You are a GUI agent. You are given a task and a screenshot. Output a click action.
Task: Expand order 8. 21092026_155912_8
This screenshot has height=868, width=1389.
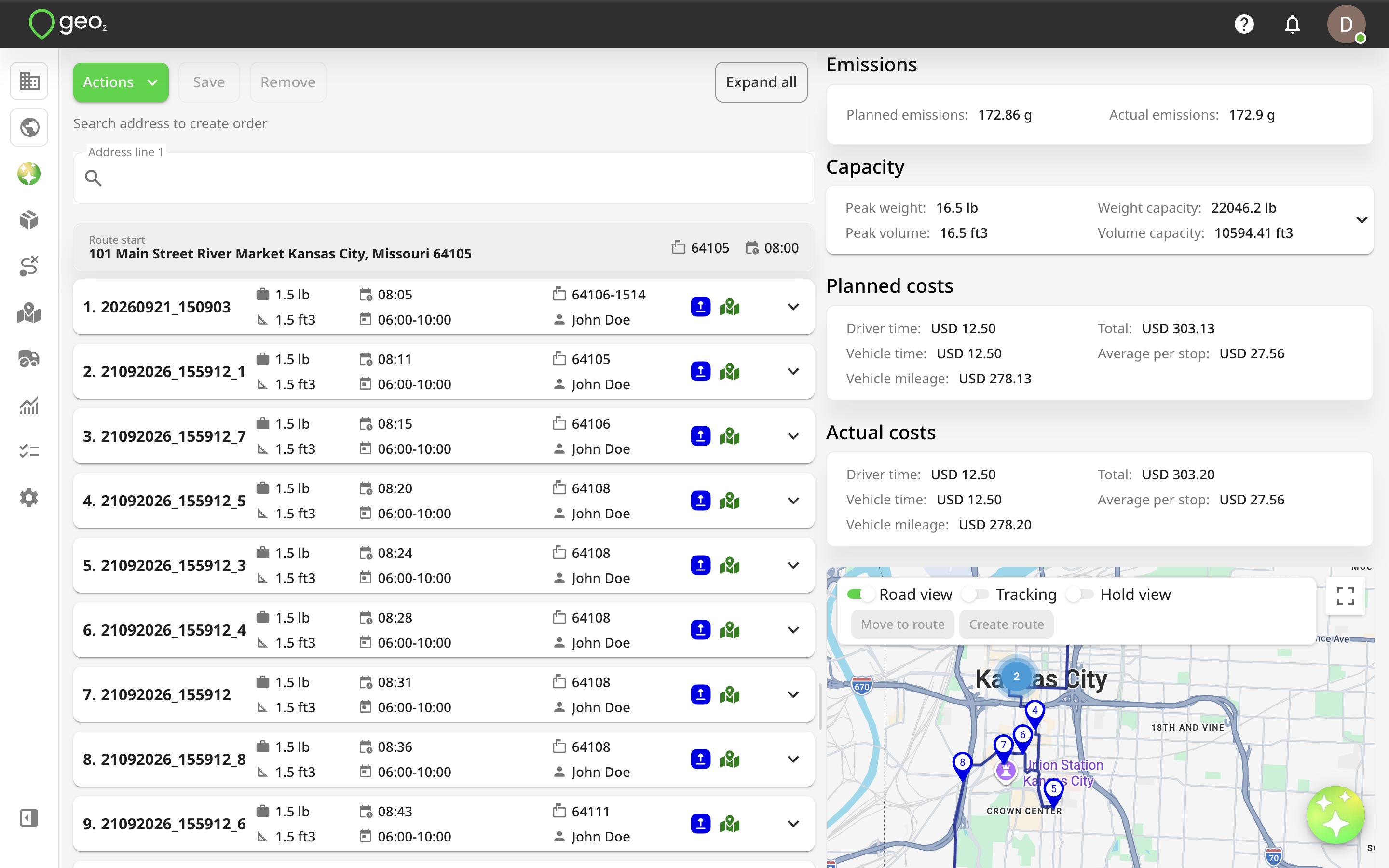(x=793, y=759)
